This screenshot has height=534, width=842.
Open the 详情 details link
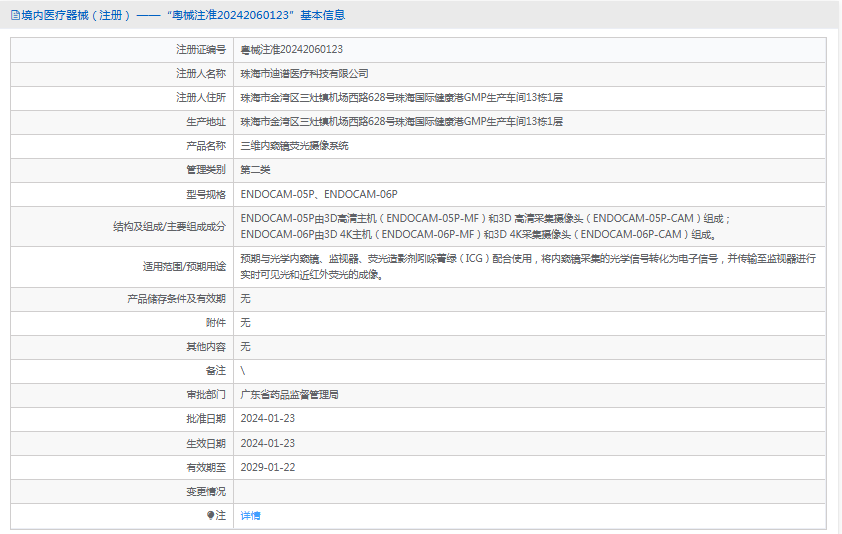[x=250, y=516]
